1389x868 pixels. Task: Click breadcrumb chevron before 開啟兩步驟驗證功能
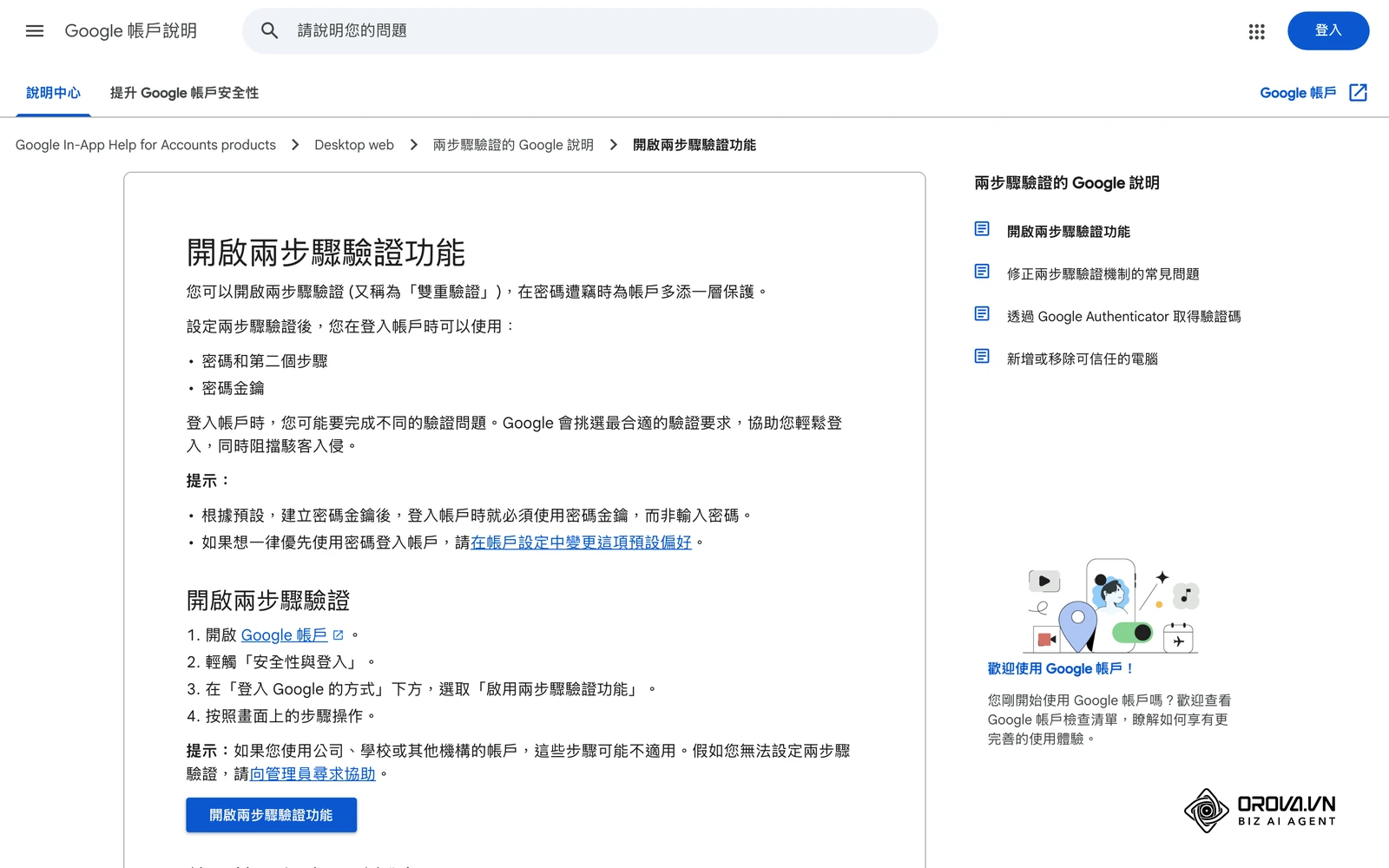pyautogui.click(x=613, y=145)
